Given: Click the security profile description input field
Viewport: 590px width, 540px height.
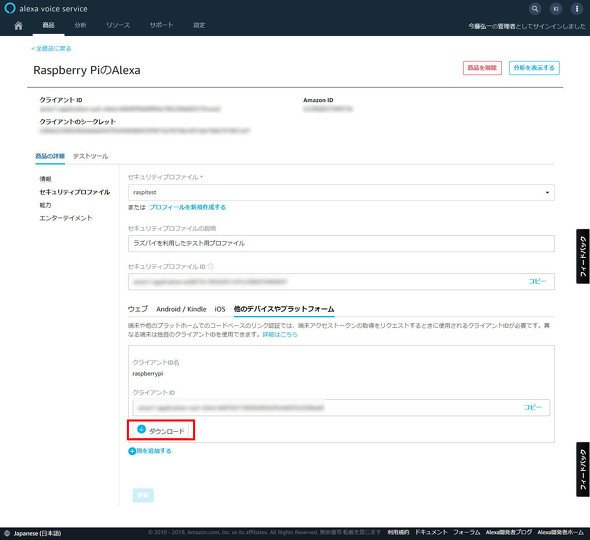Looking at the screenshot, I should [x=341, y=243].
